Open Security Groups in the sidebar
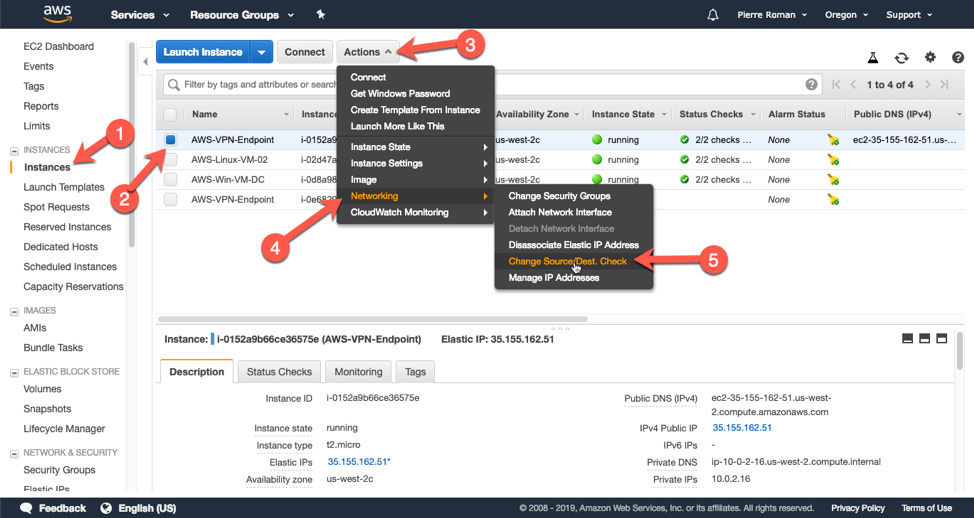 point(60,470)
